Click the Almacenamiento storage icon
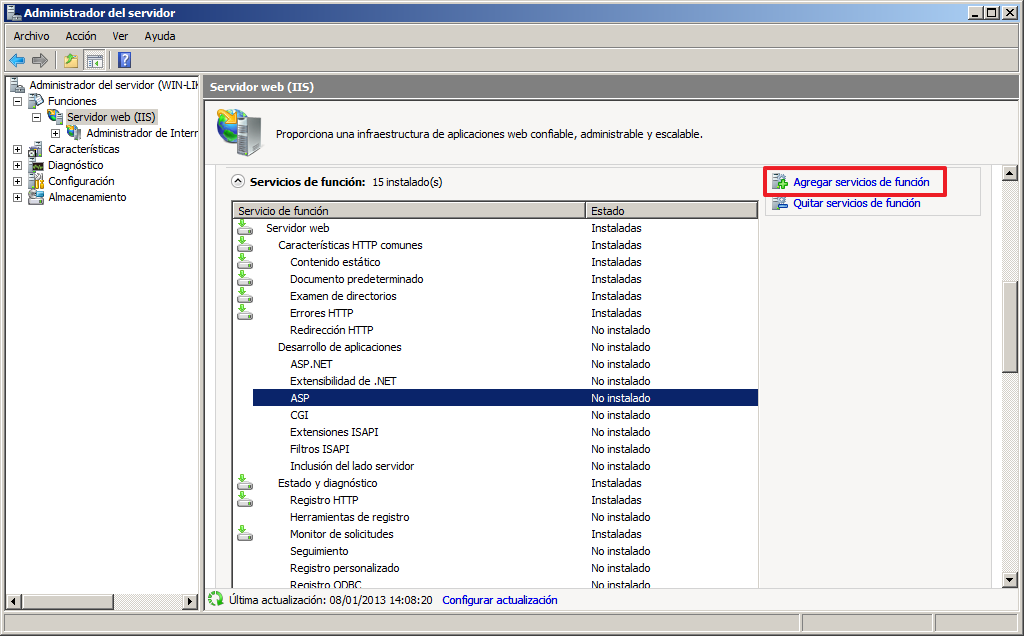The image size is (1024, 636). pyautogui.click(x=36, y=197)
